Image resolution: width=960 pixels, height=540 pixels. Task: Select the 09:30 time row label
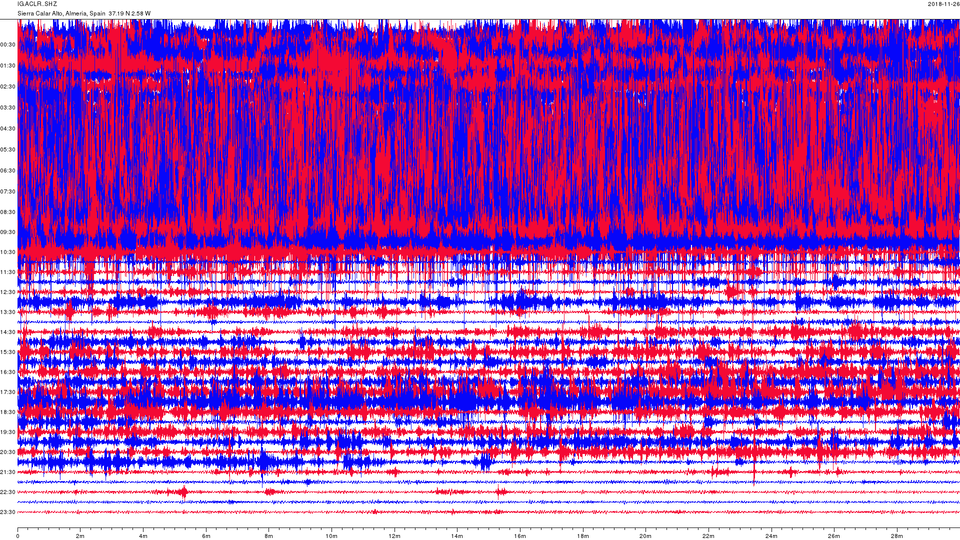pyautogui.click(x=8, y=232)
